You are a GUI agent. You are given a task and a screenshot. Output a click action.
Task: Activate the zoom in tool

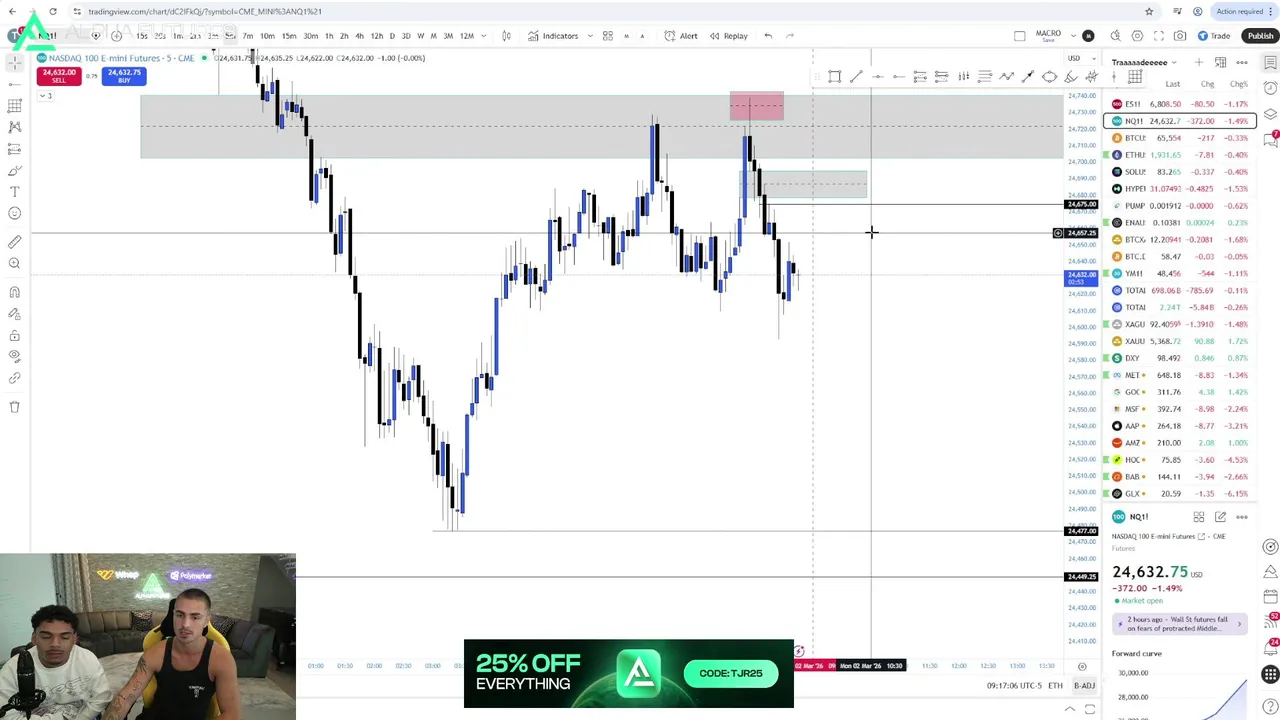(x=15, y=264)
